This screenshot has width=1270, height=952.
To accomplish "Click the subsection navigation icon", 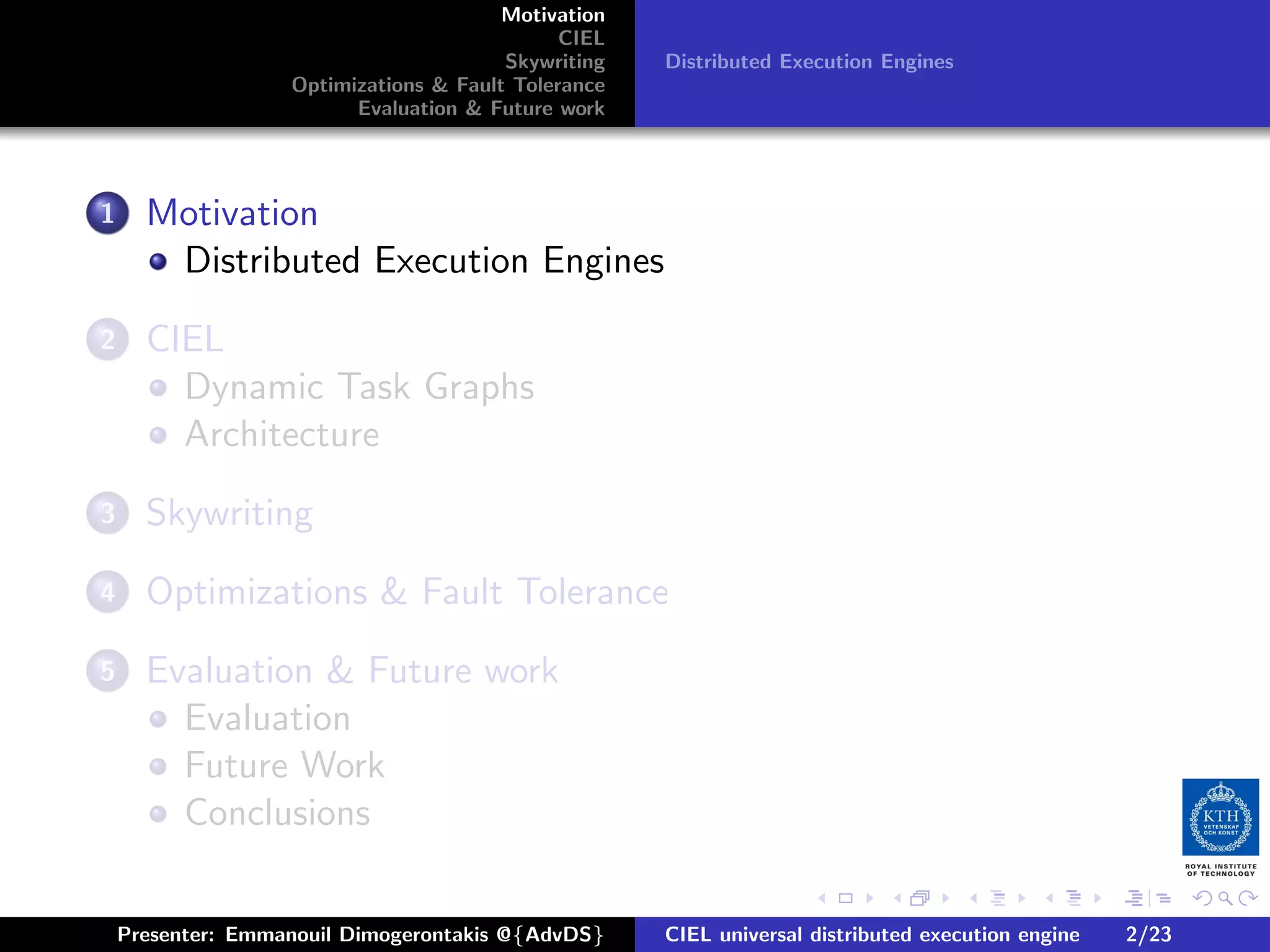I will click(x=998, y=898).
